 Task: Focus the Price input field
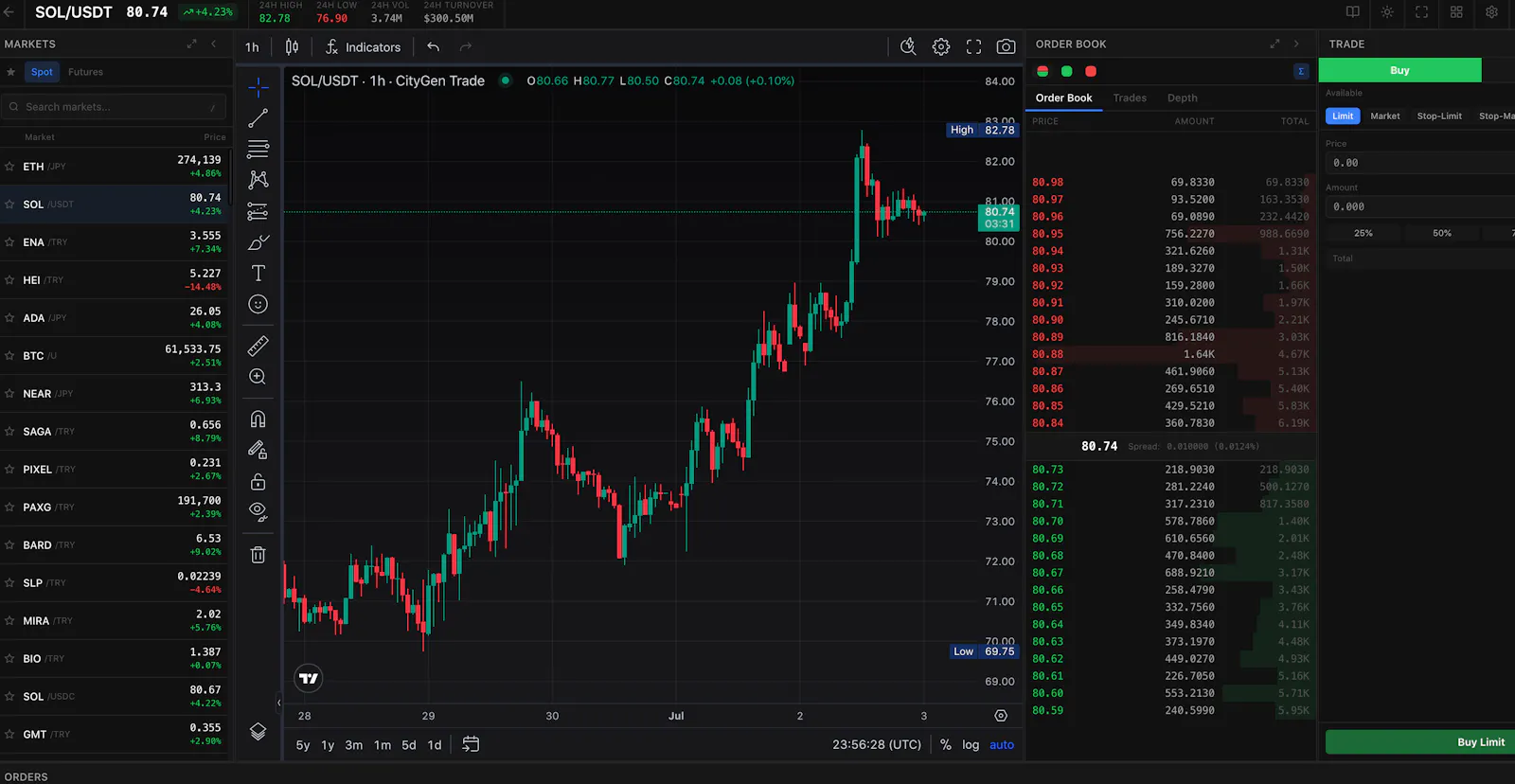pos(1420,163)
